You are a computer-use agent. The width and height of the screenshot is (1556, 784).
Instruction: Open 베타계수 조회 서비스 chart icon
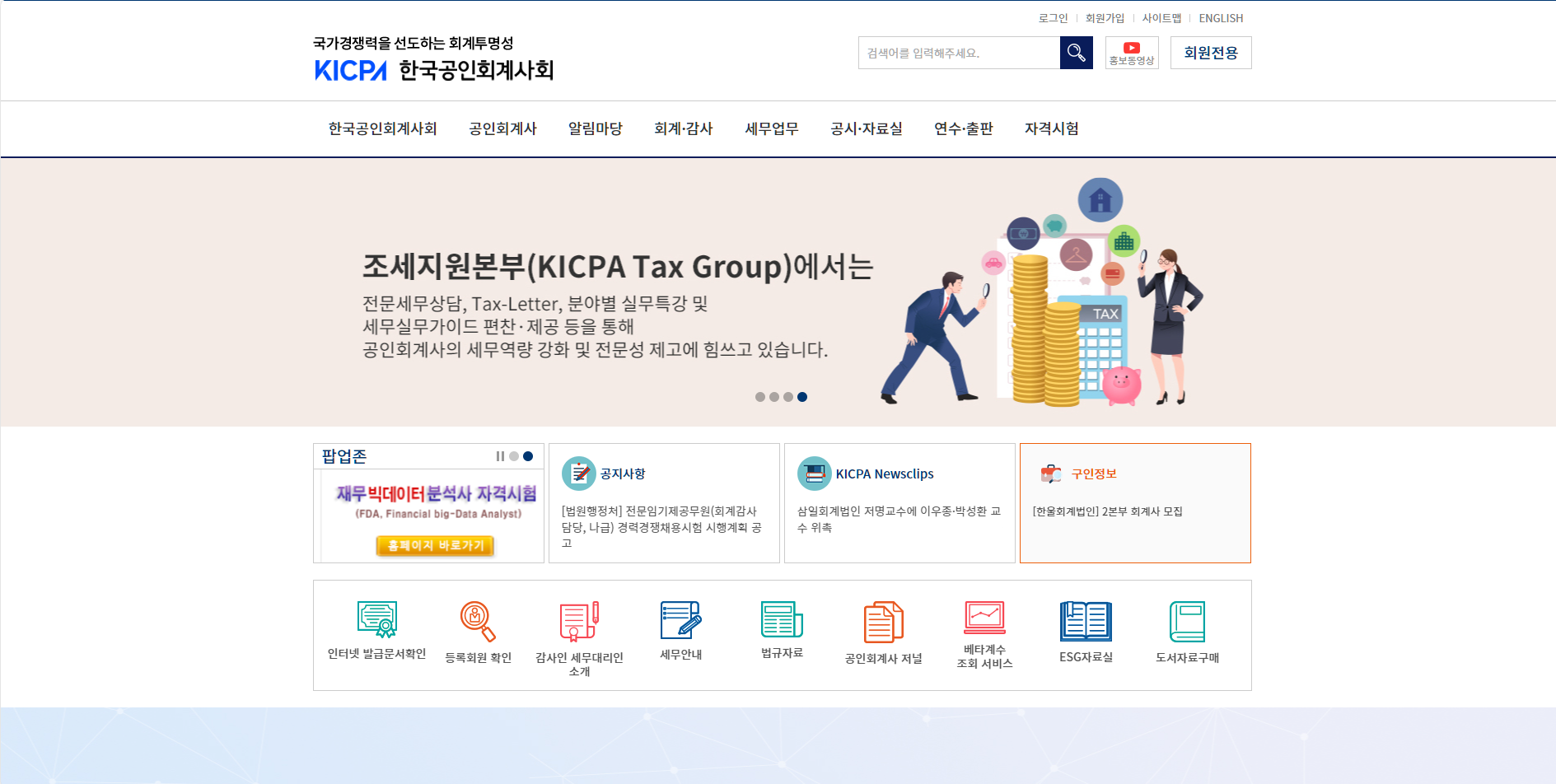pos(984,617)
